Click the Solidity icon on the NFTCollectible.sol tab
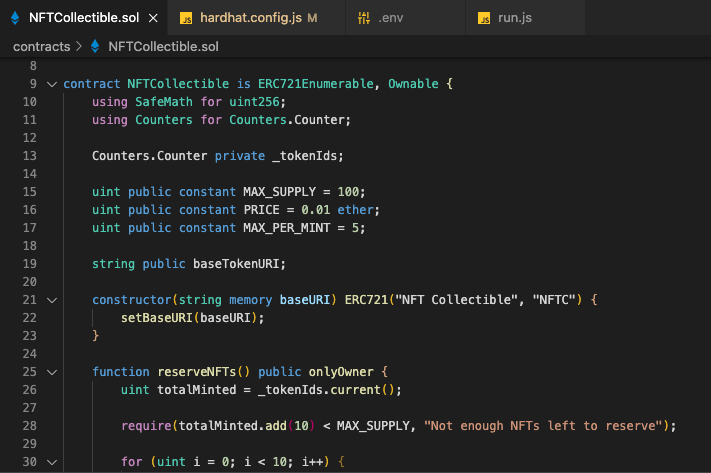Screen dimensions: 711x473 coord(15,18)
